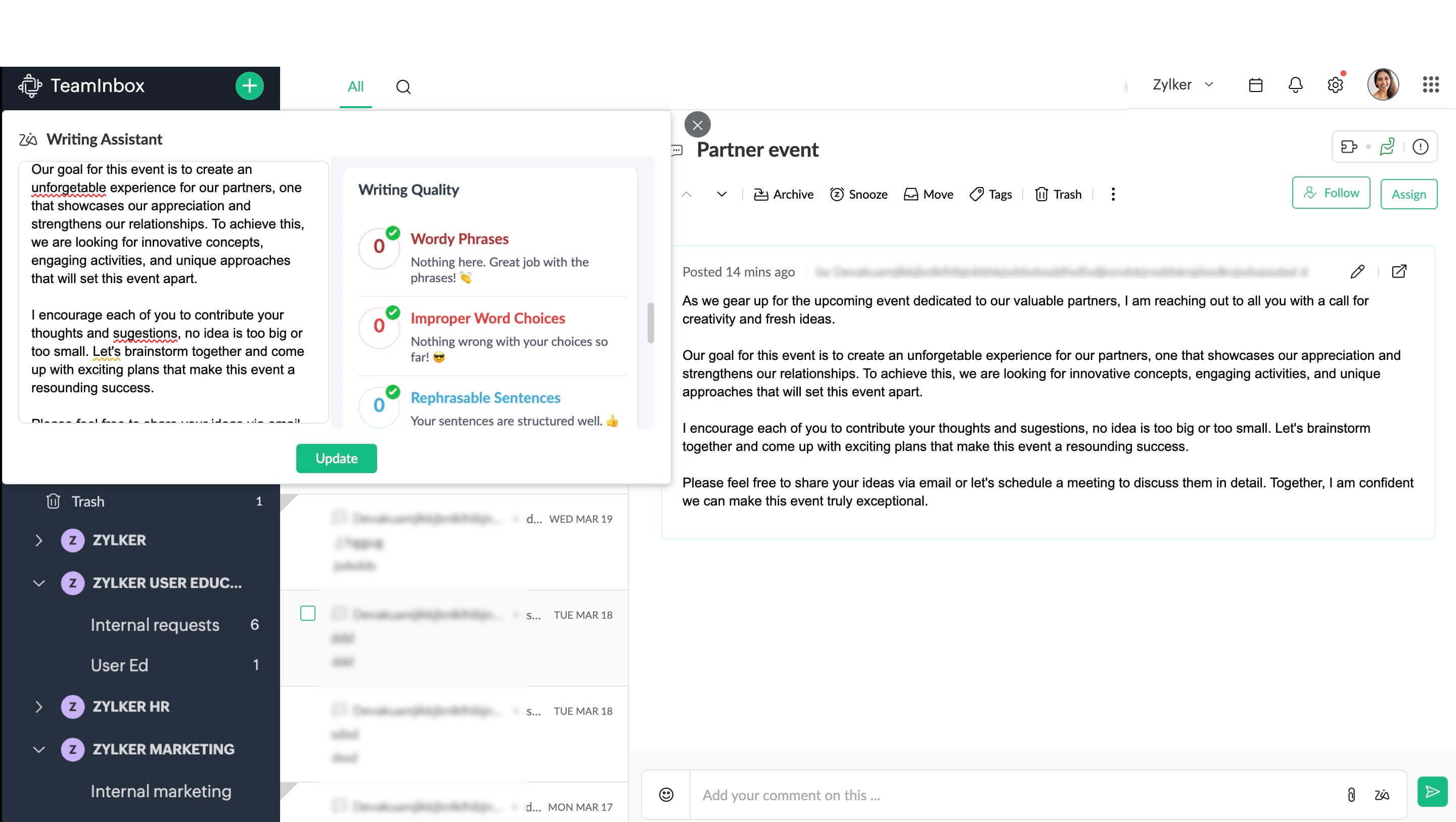The width and height of the screenshot is (1456, 822).
Task: Close the Writing Assistant panel with X
Action: coord(698,125)
